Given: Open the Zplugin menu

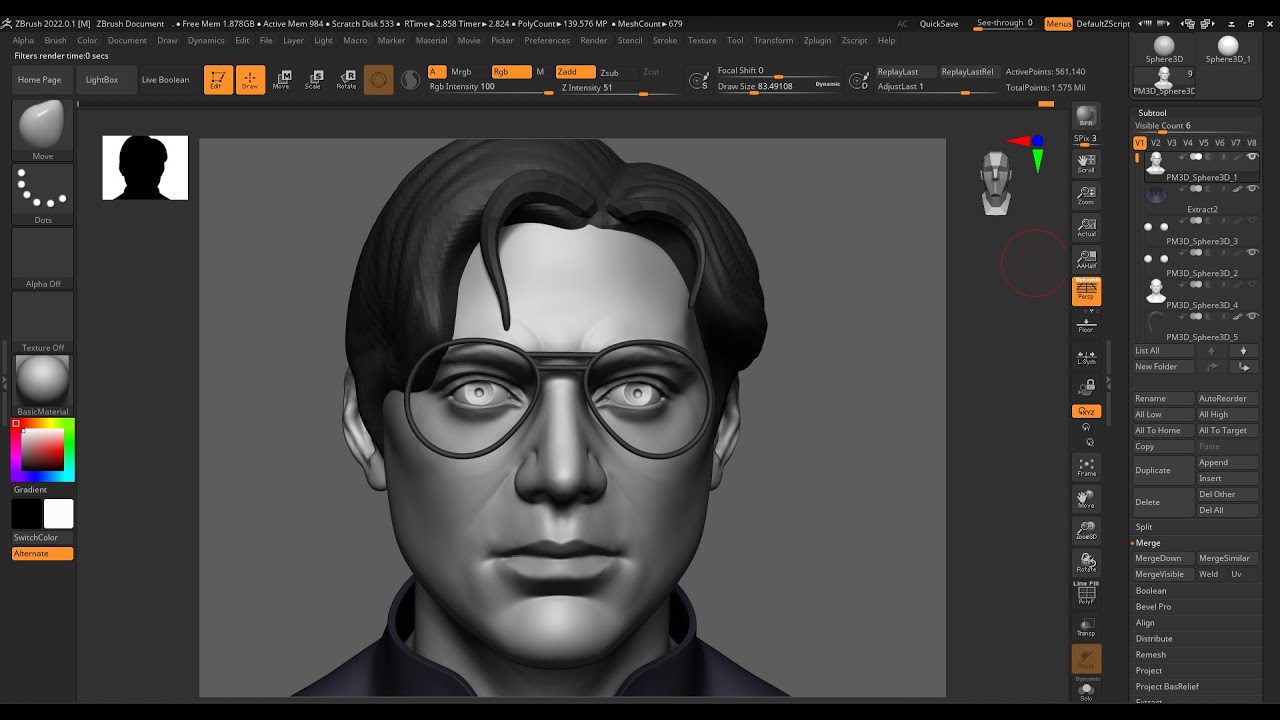Looking at the screenshot, I should (817, 41).
